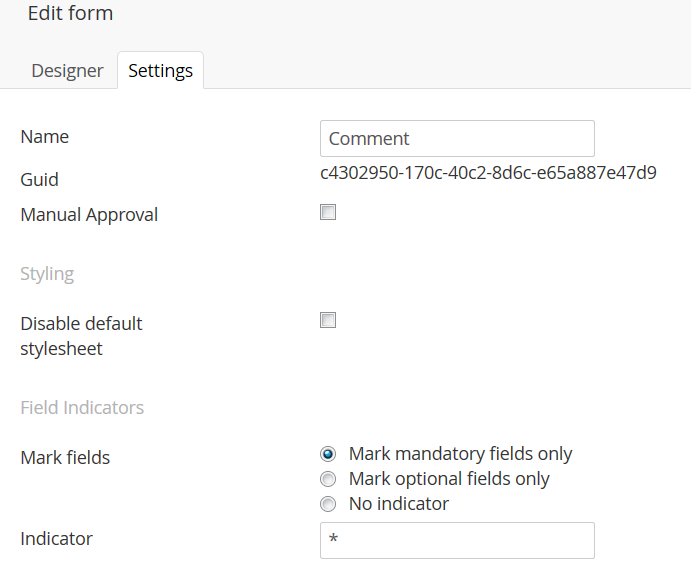Switch to the Designer tab

67,71
